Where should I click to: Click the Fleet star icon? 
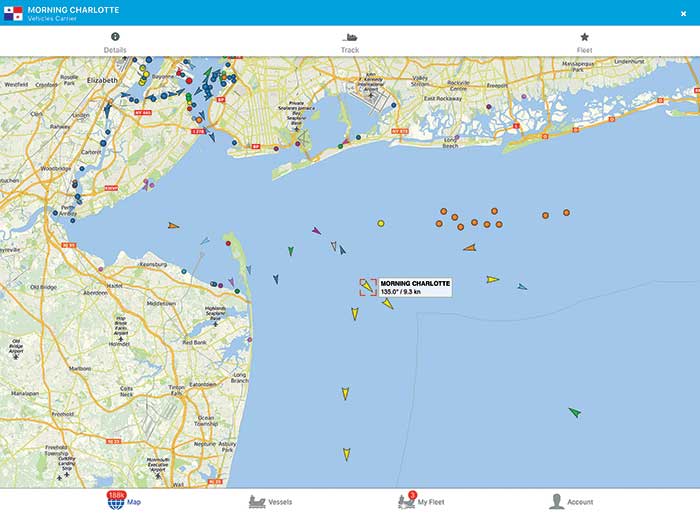point(584,37)
